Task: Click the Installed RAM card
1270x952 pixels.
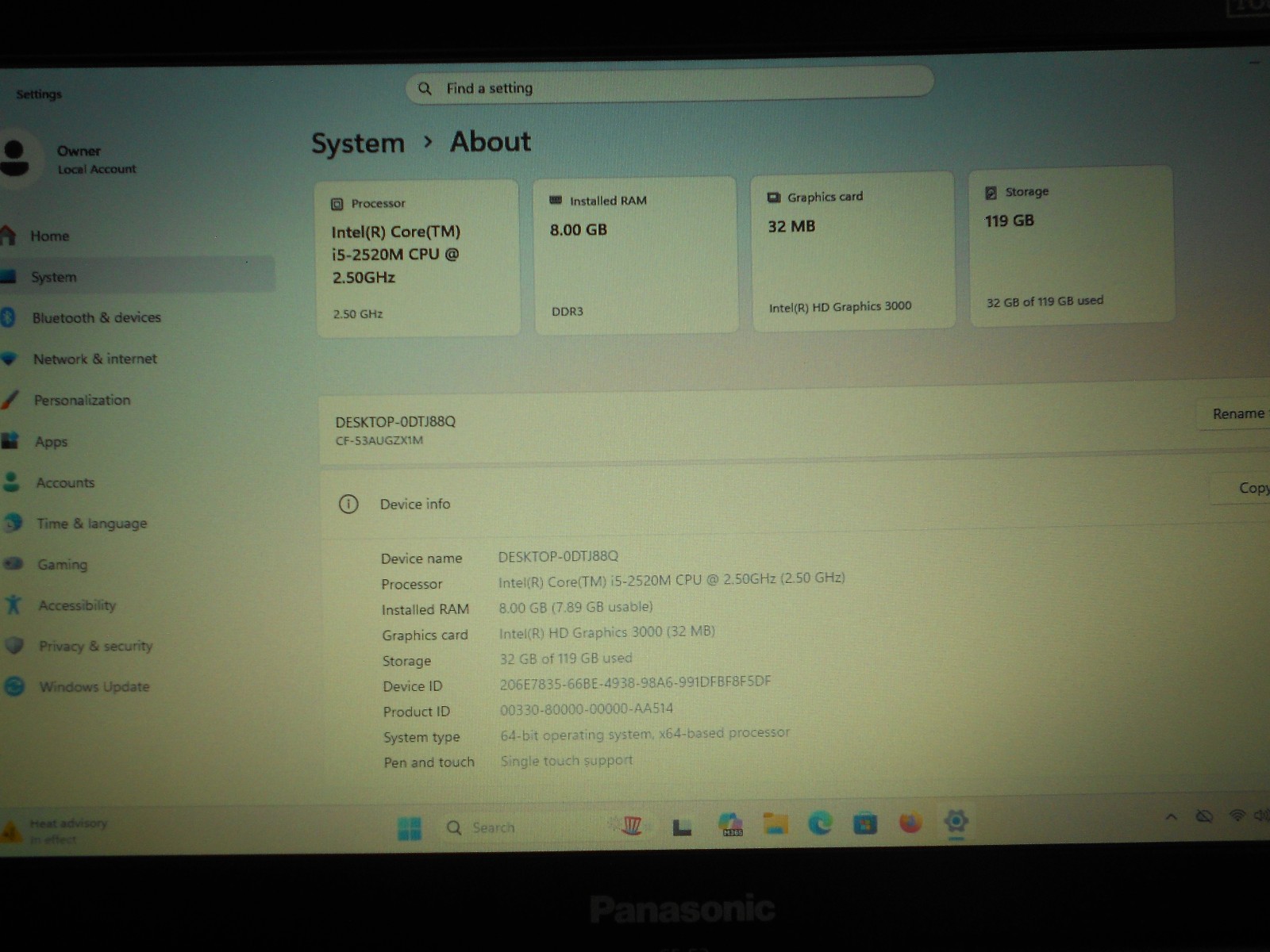Action: [636, 255]
